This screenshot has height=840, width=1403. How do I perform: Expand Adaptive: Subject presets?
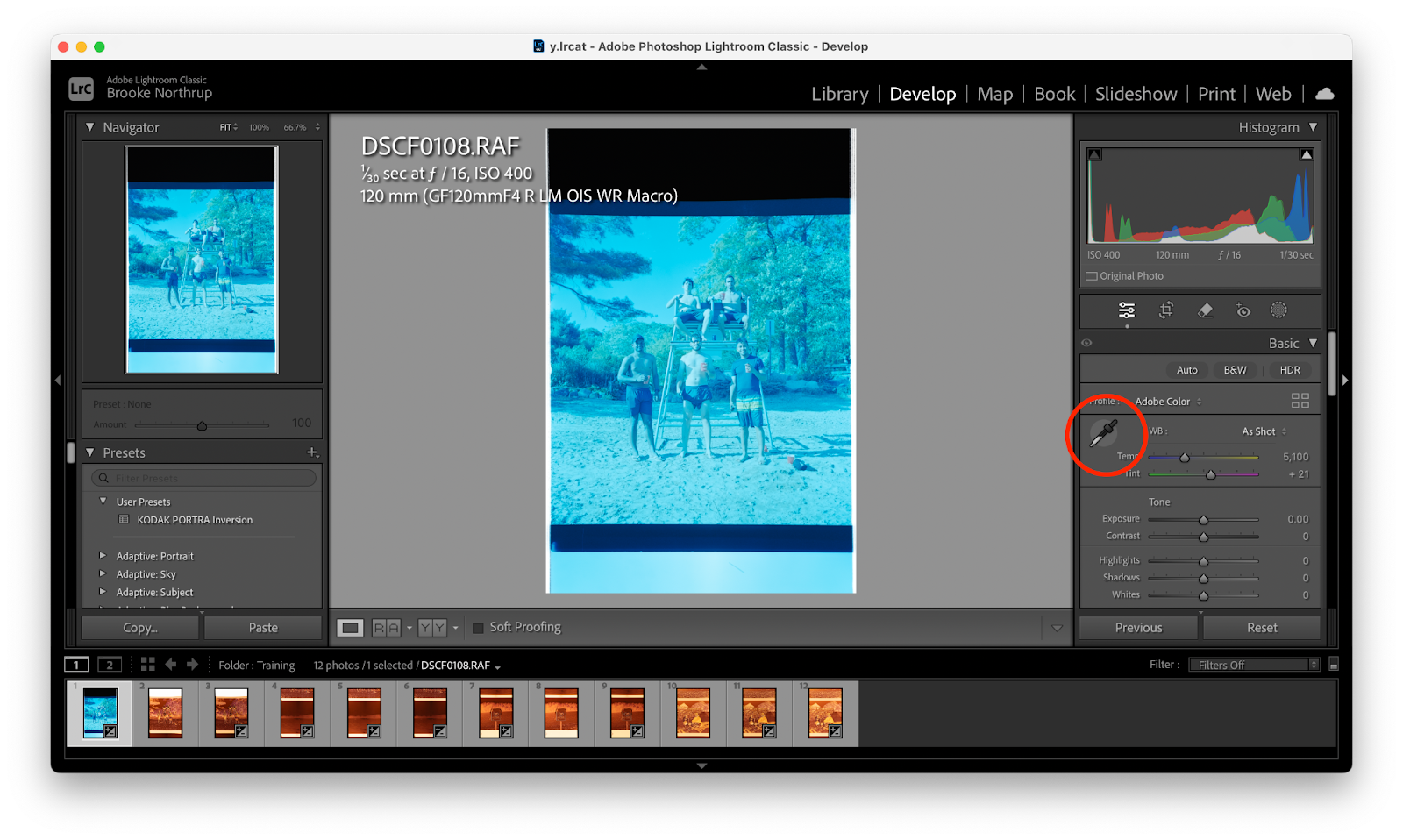tap(103, 593)
